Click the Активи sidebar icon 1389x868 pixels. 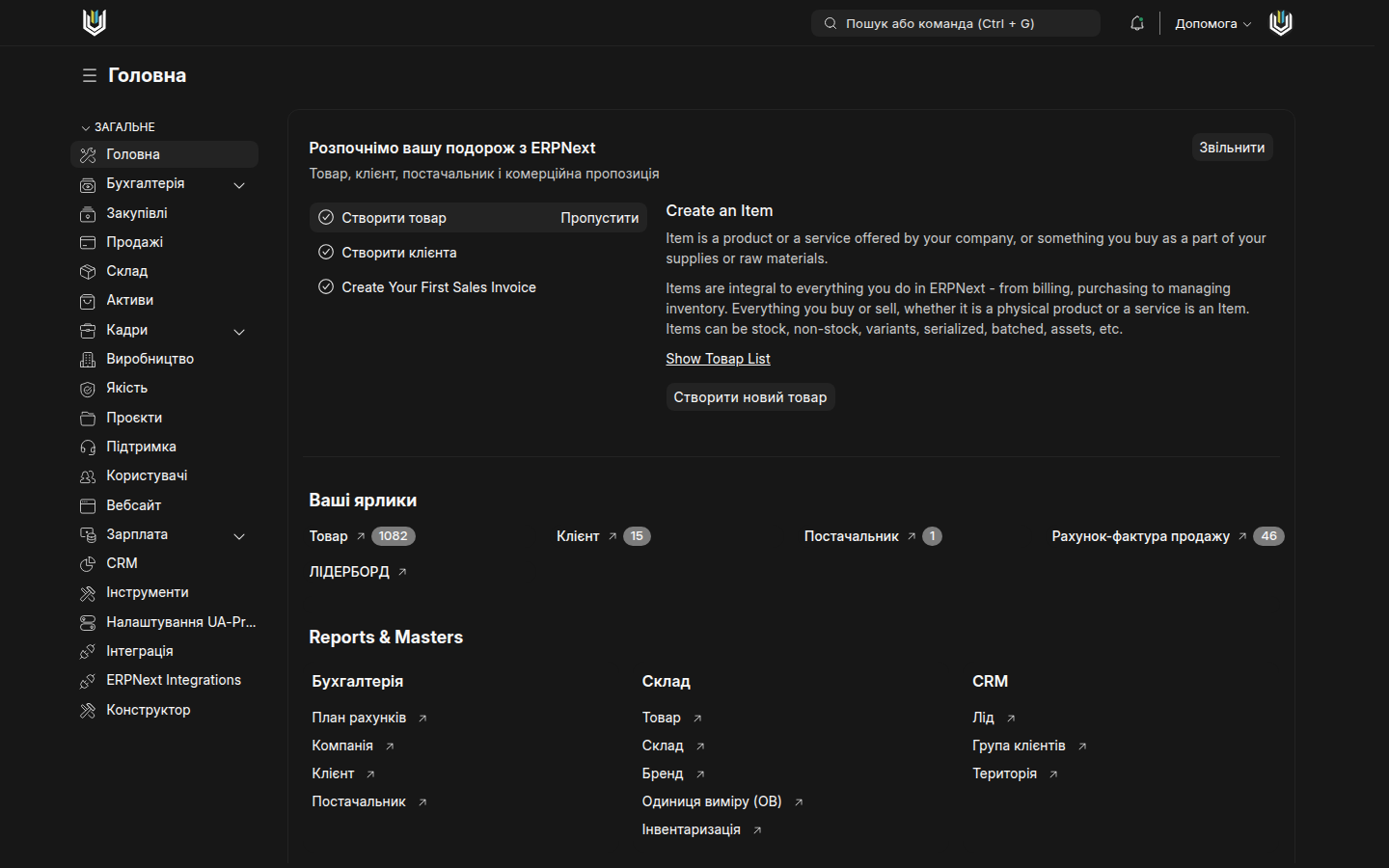(x=88, y=301)
